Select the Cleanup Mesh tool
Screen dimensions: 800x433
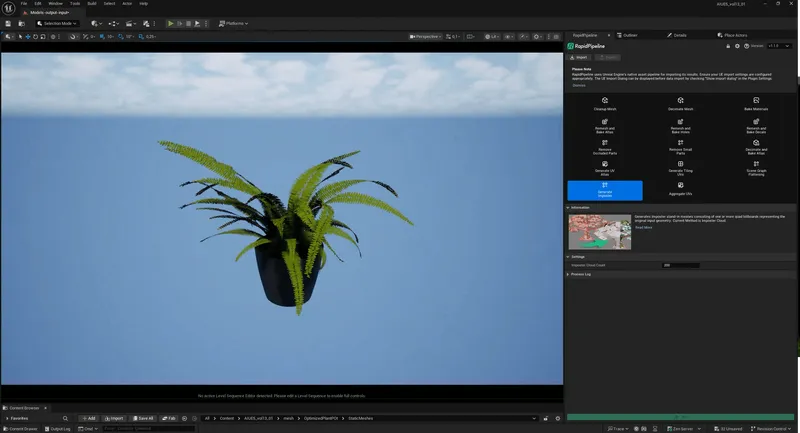coord(605,103)
